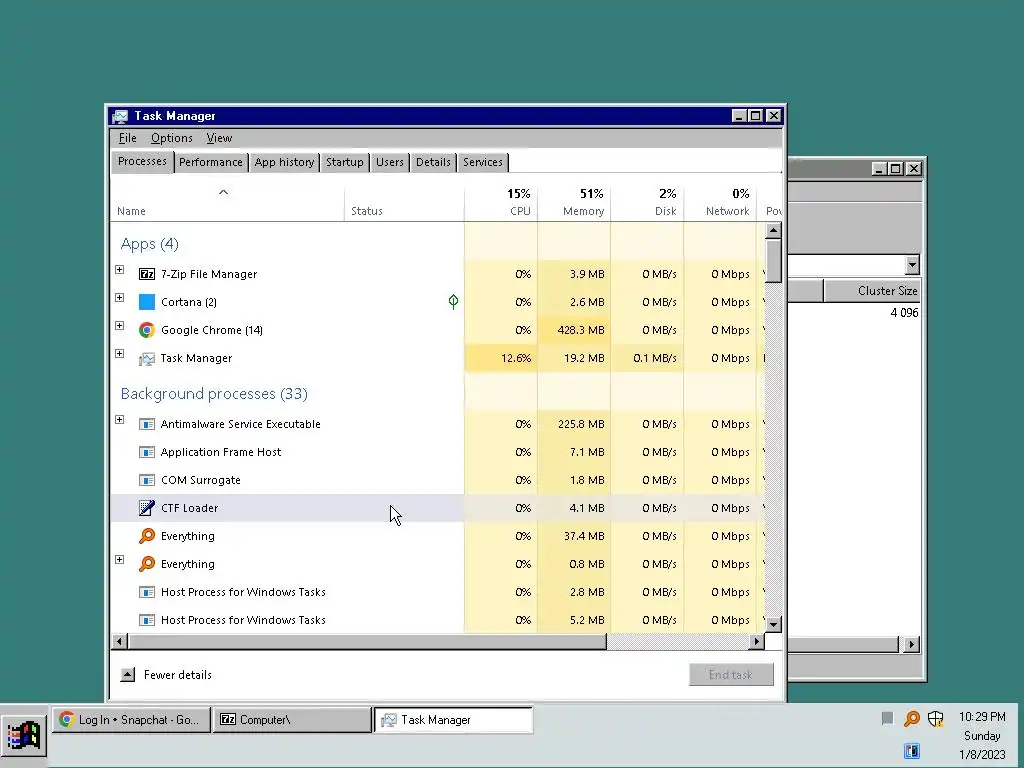Expand Antimalware Service Executable group
This screenshot has width=1024, height=768.
pyautogui.click(x=120, y=420)
